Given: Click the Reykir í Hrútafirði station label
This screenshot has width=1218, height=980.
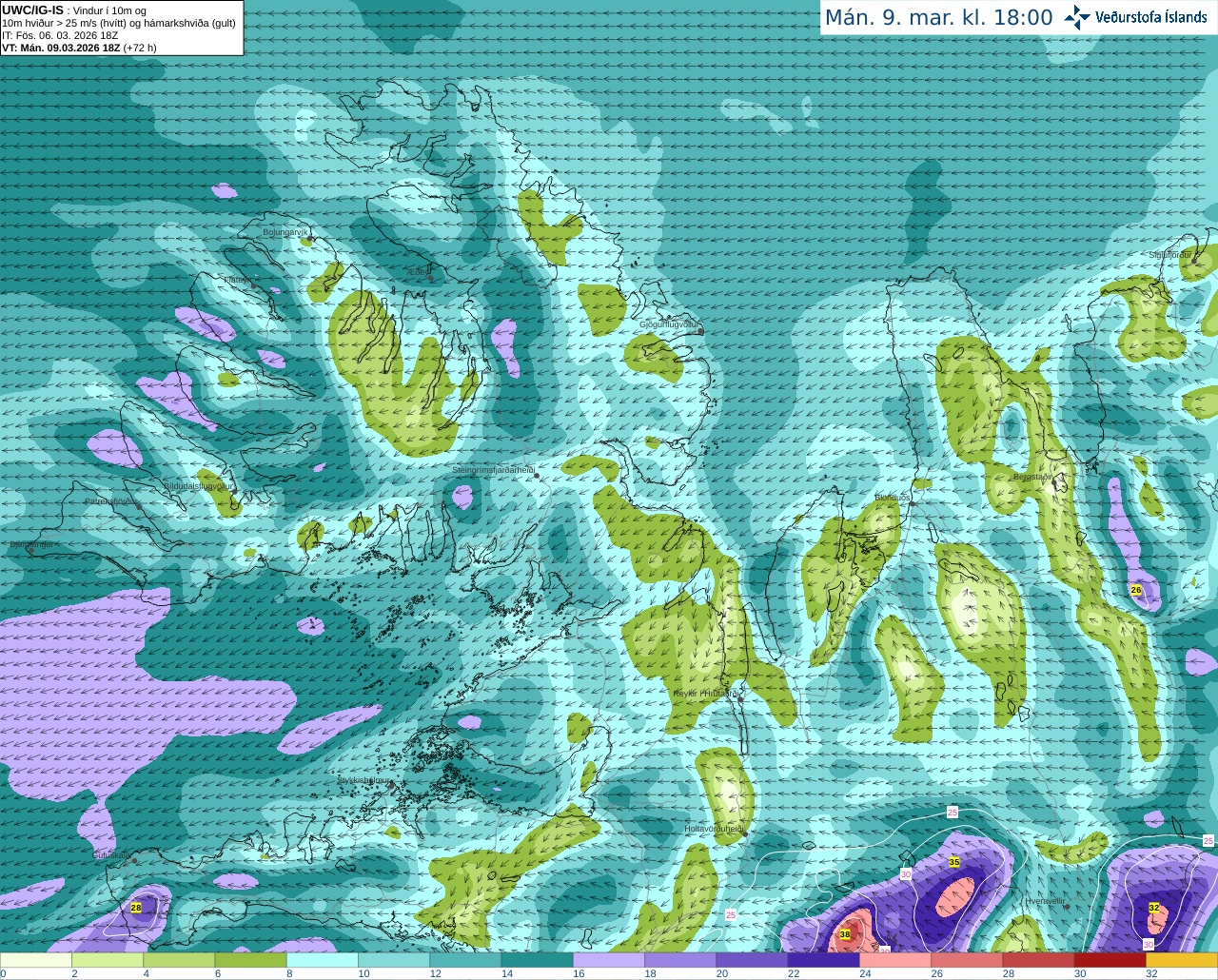Looking at the screenshot, I should (707, 694).
